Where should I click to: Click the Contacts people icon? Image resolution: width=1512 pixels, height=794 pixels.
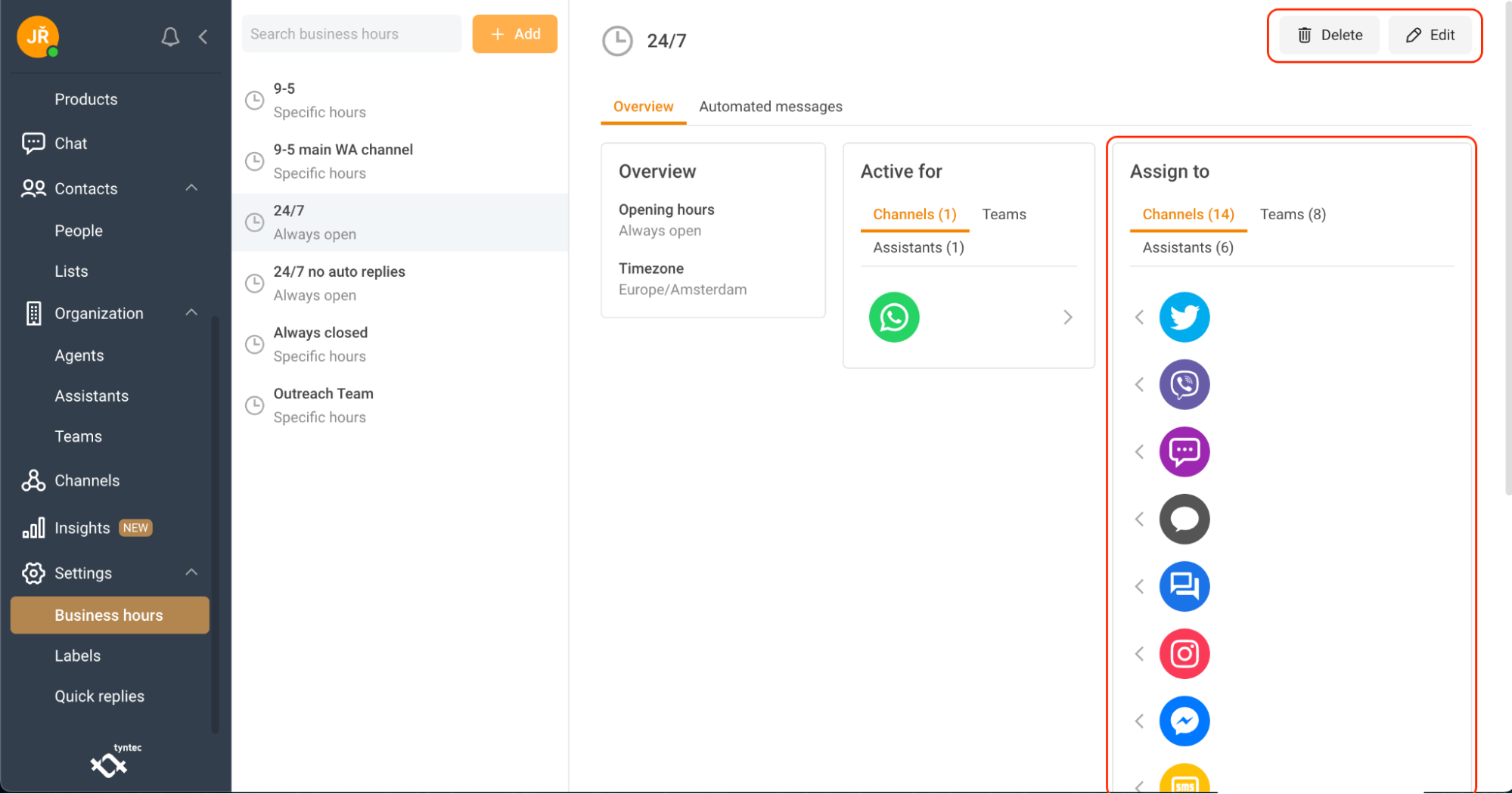[x=33, y=188]
